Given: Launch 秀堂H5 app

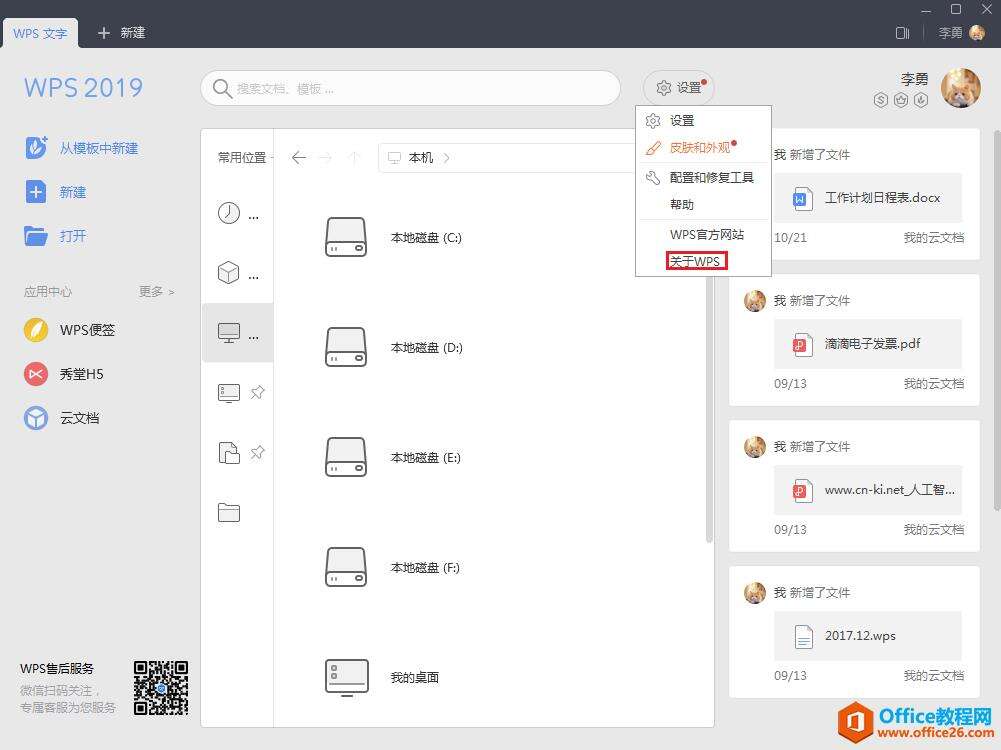Looking at the screenshot, I should [x=64, y=374].
